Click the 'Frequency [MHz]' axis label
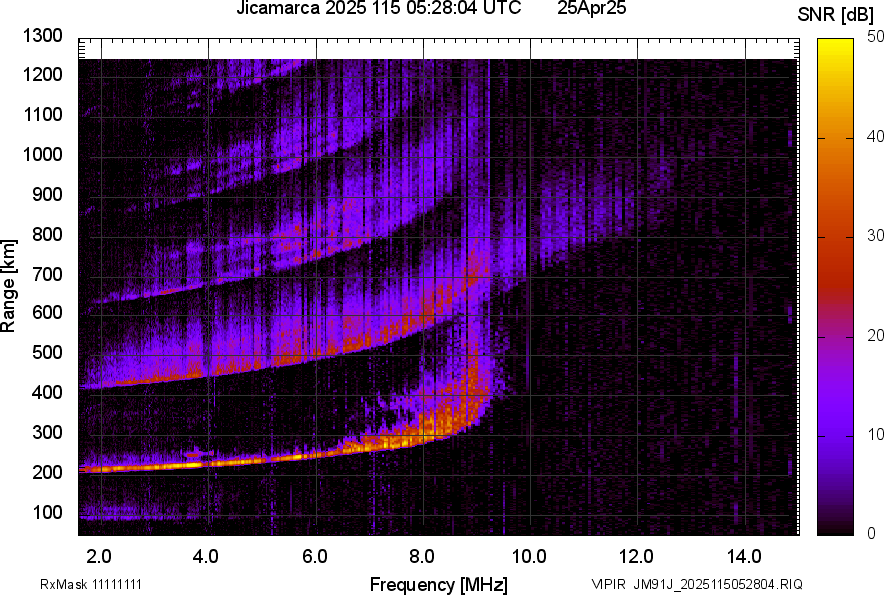 click(439, 584)
